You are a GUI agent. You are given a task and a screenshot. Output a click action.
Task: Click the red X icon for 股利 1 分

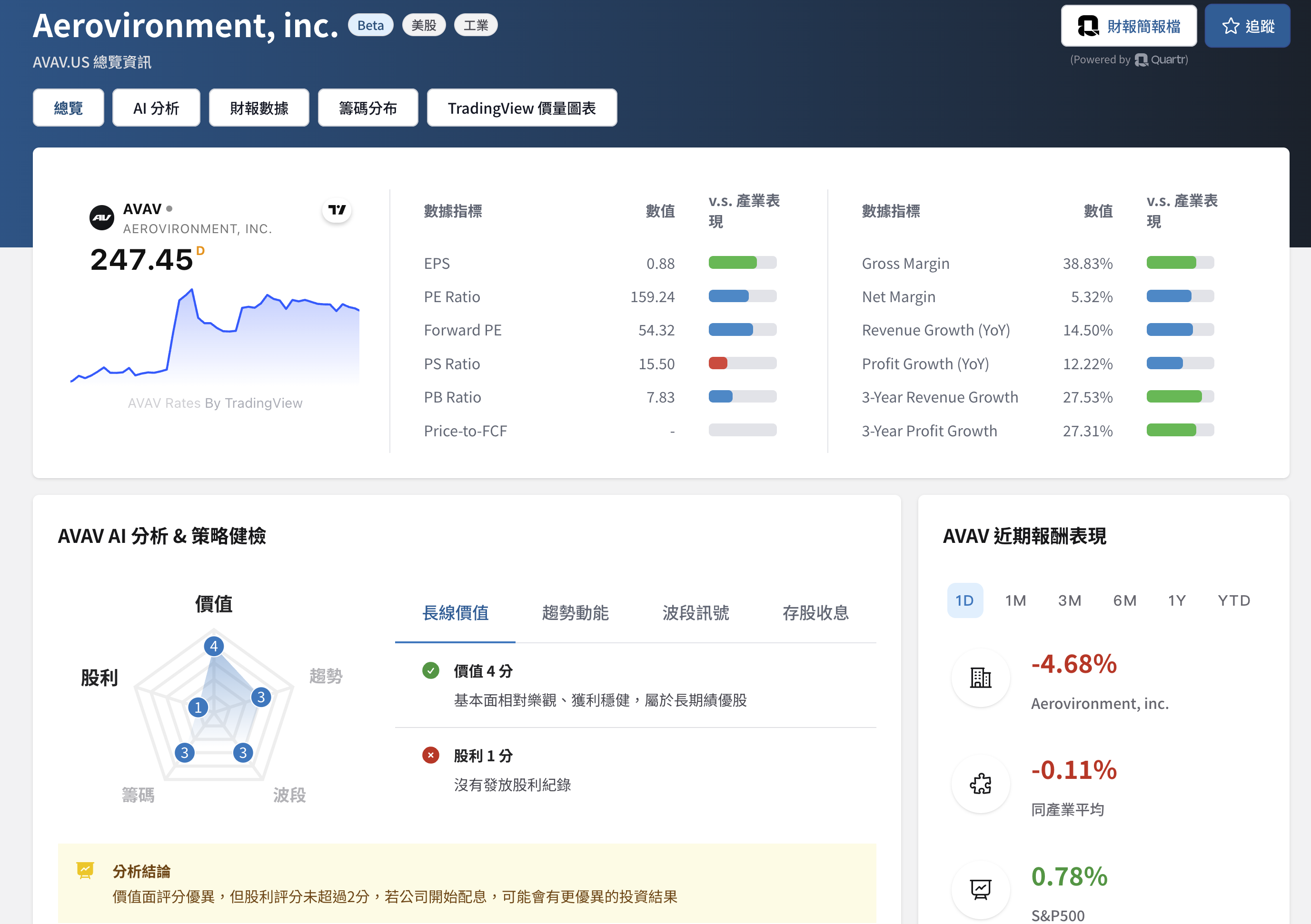(x=430, y=755)
